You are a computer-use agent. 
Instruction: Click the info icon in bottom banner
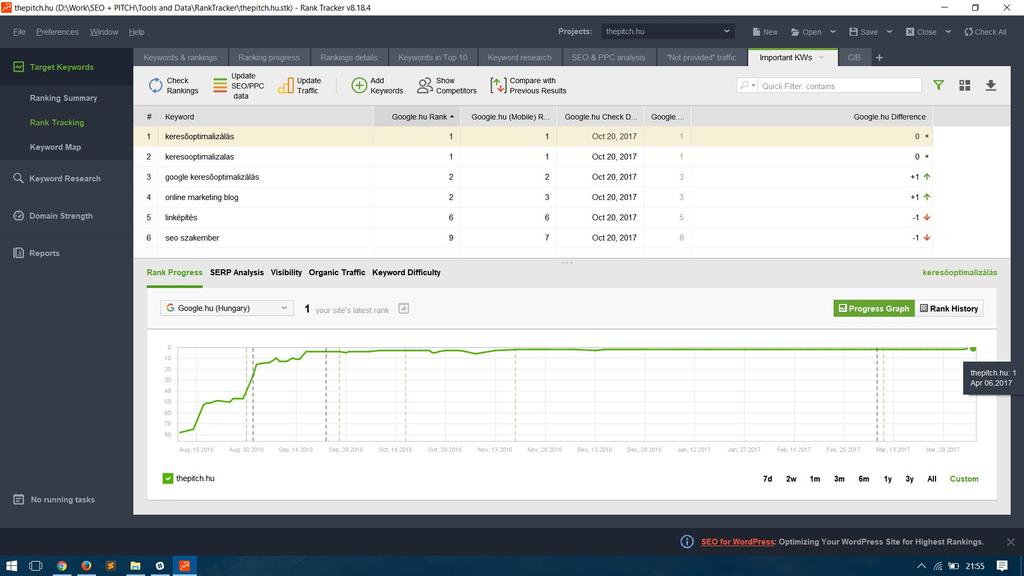687,541
